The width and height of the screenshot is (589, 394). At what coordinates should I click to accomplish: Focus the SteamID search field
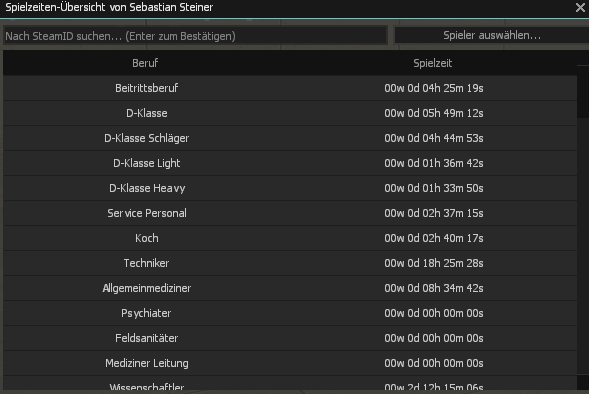click(x=195, y=36)
